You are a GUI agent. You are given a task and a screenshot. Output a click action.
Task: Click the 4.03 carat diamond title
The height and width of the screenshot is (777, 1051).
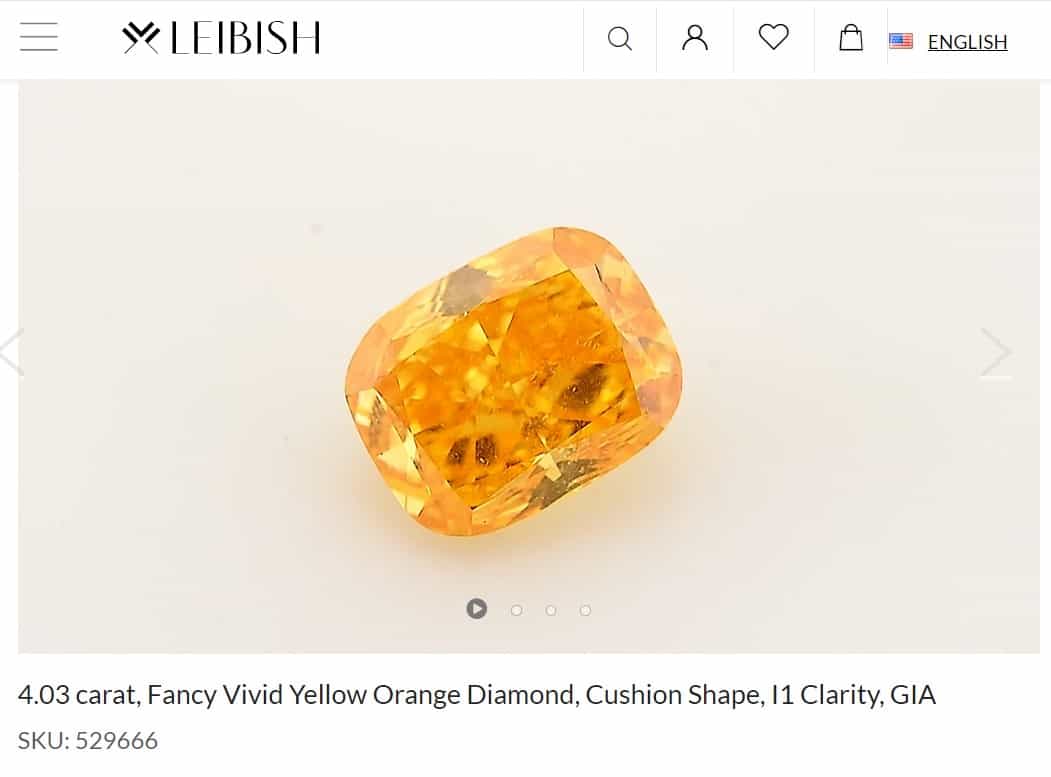click(x=478, y=693)
